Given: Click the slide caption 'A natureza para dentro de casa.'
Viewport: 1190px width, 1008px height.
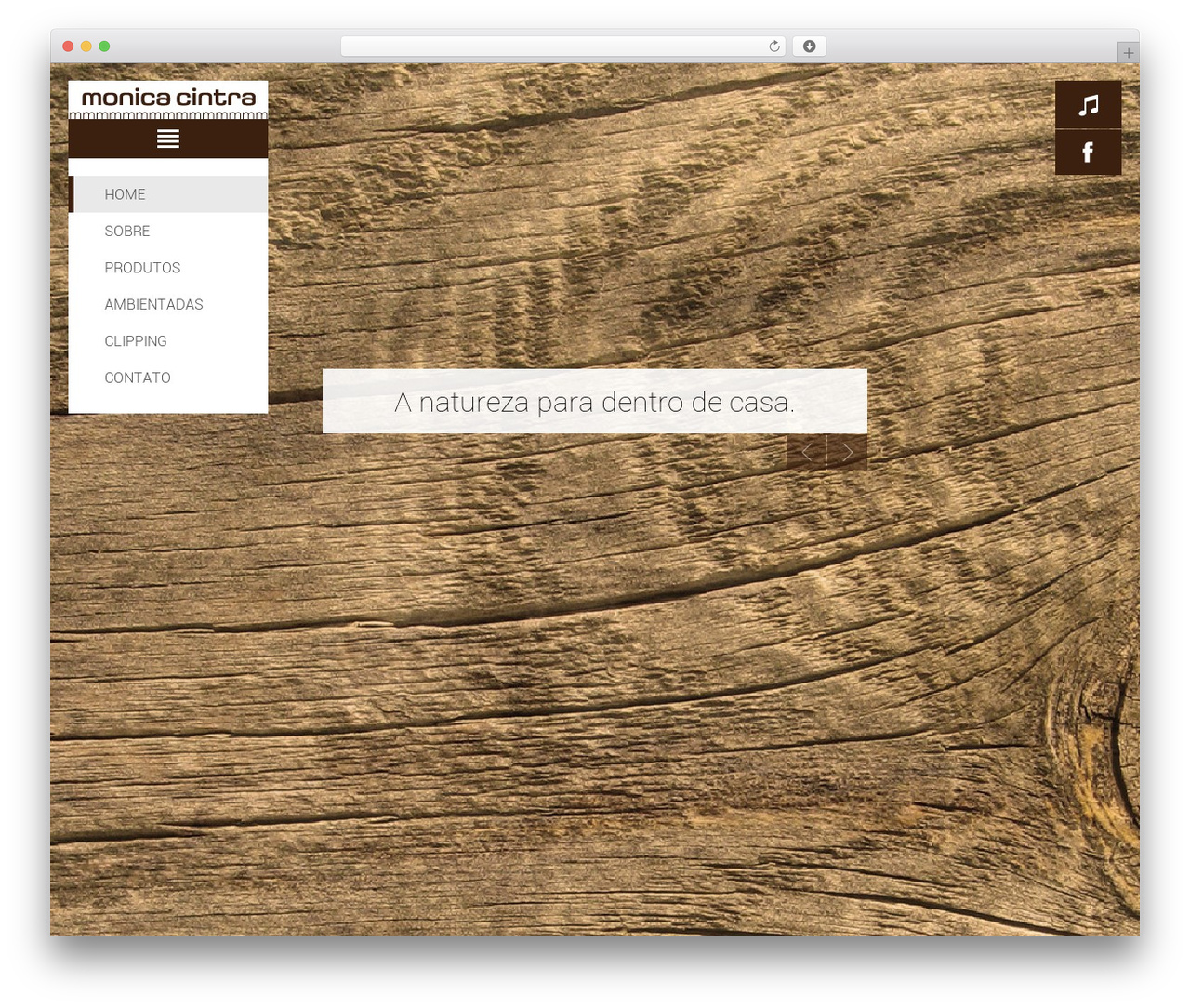Looking at the screenshot, I should point(595,402).
